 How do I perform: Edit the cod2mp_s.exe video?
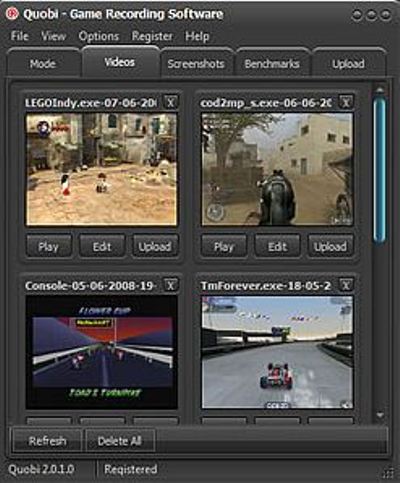tap(277, 247)
